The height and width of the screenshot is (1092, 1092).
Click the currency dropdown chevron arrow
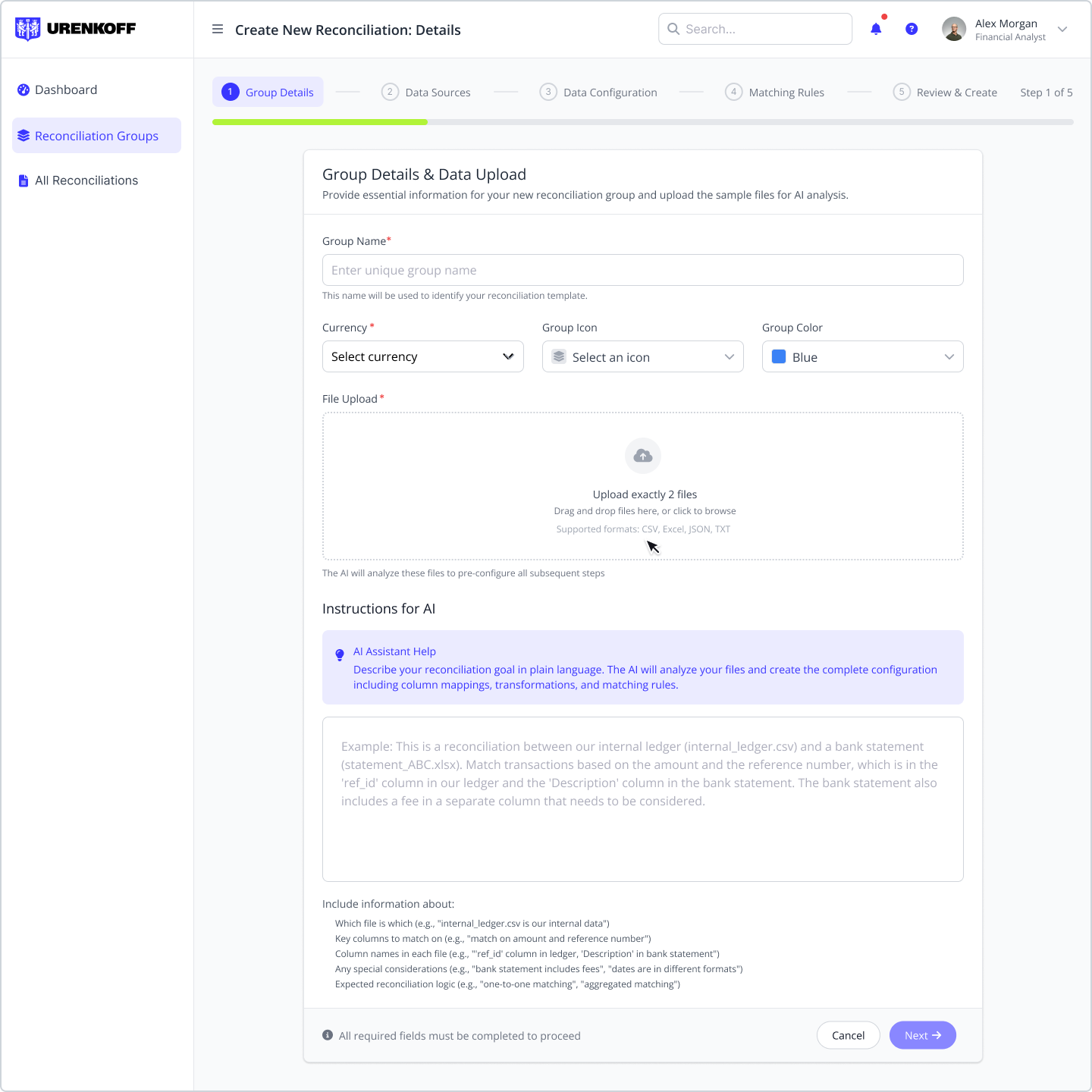tap(508, 356)
